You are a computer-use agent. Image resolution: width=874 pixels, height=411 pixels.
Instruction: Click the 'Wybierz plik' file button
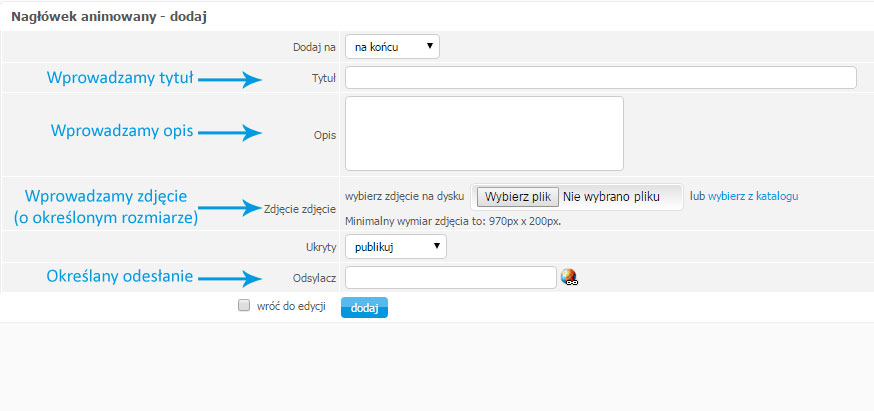click(x=518, y=197)
